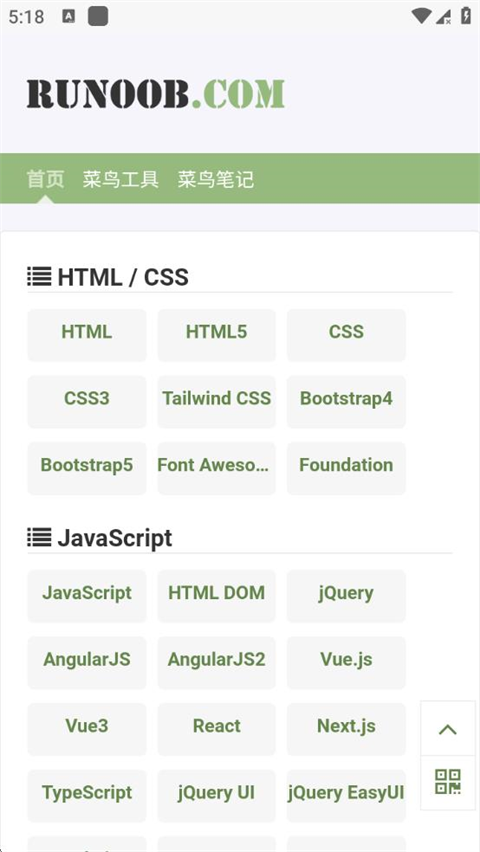Tap the 'JavaScript' section heading text

point(115,538)
